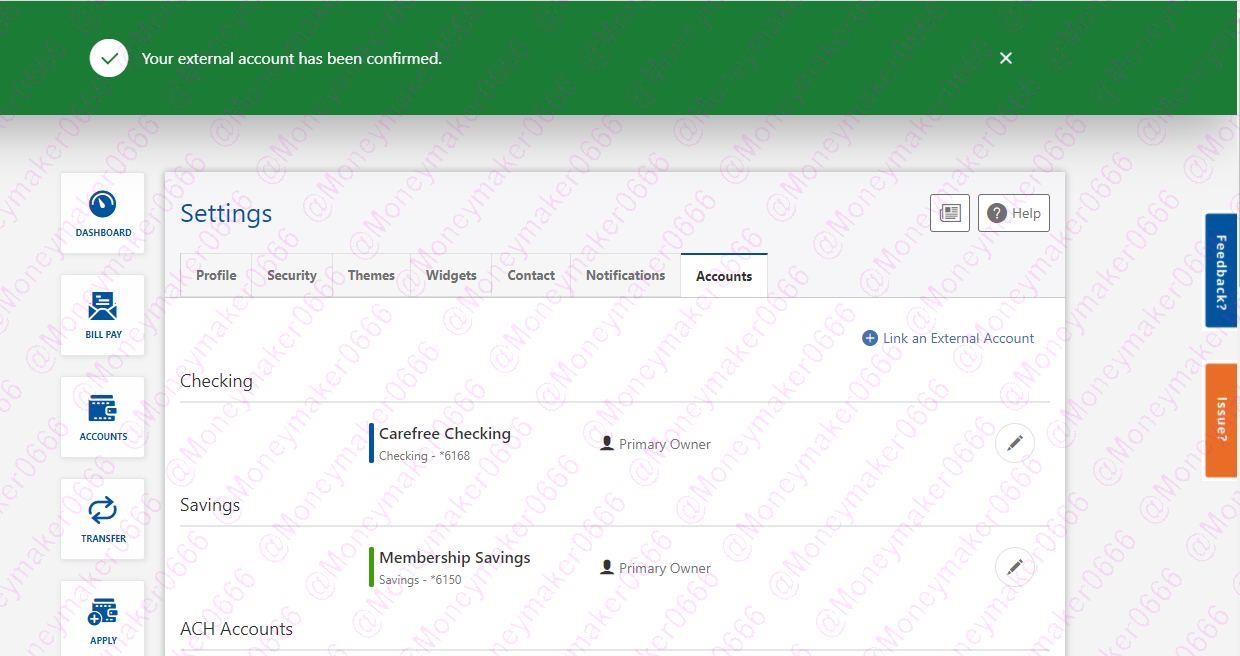Click Link an External Account
Image resolution: width=1240 pixels, height=656 pixels.
coord(948,338)
